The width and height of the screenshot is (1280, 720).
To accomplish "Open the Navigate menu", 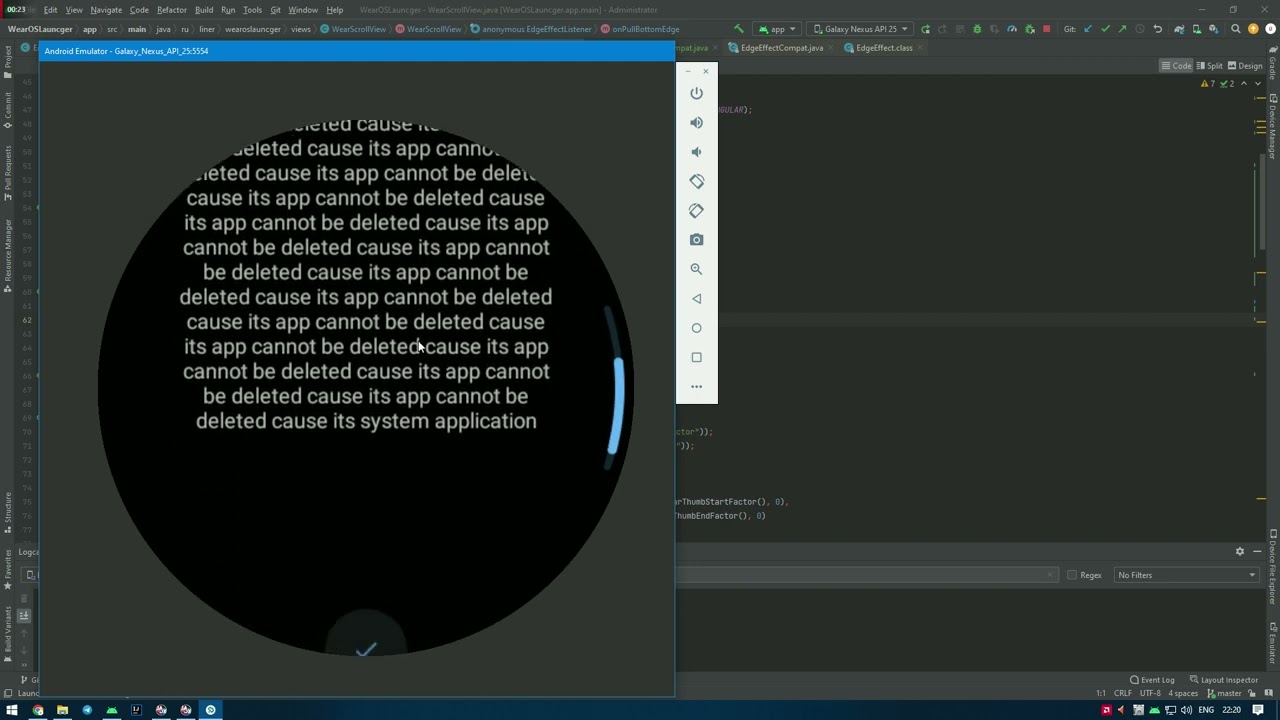I will click(x=106, y=10).
